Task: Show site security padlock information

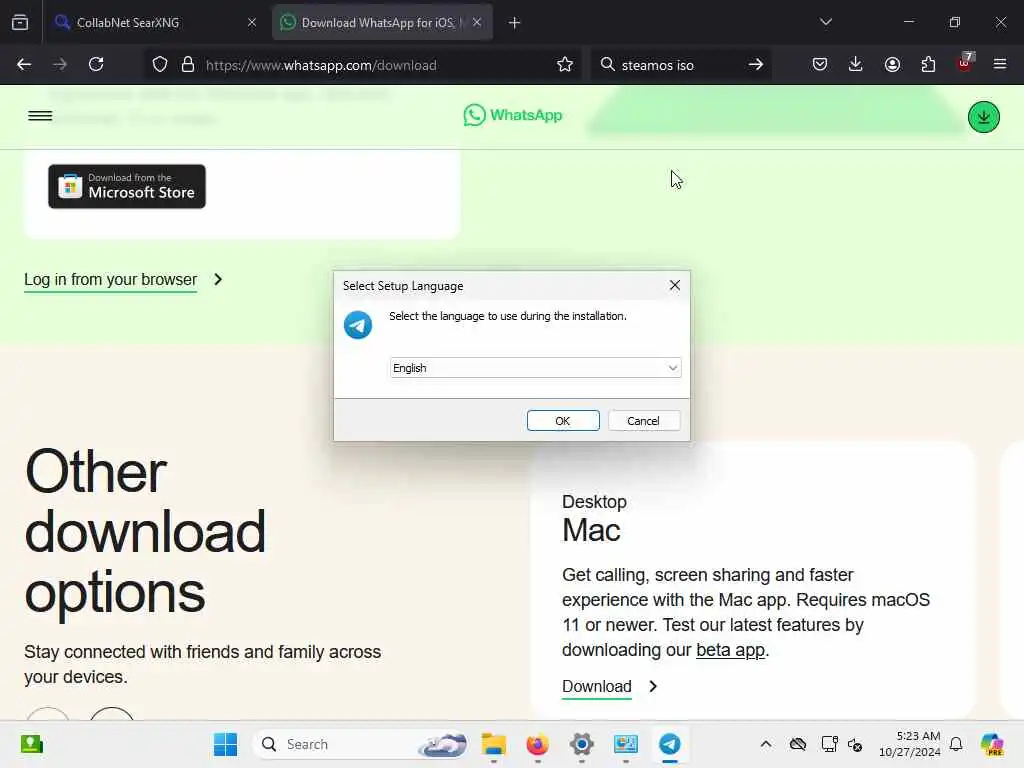Action: pyautogui.click(x=188, y=65)
